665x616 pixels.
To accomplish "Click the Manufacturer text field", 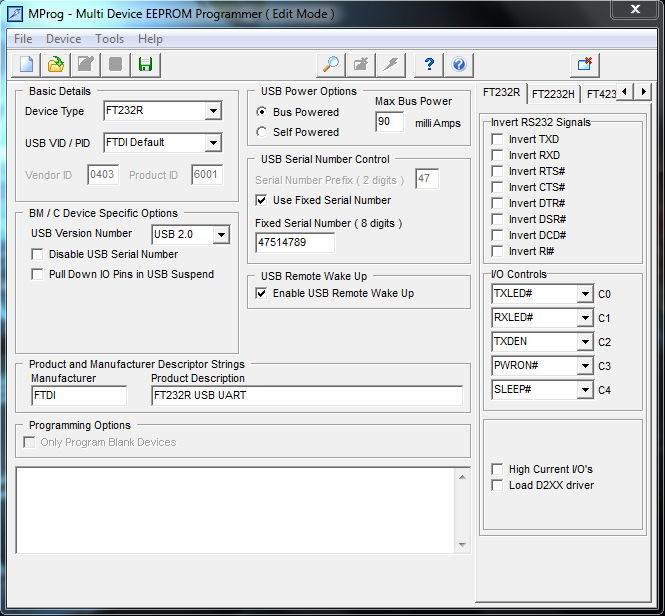I will (79, 395).
